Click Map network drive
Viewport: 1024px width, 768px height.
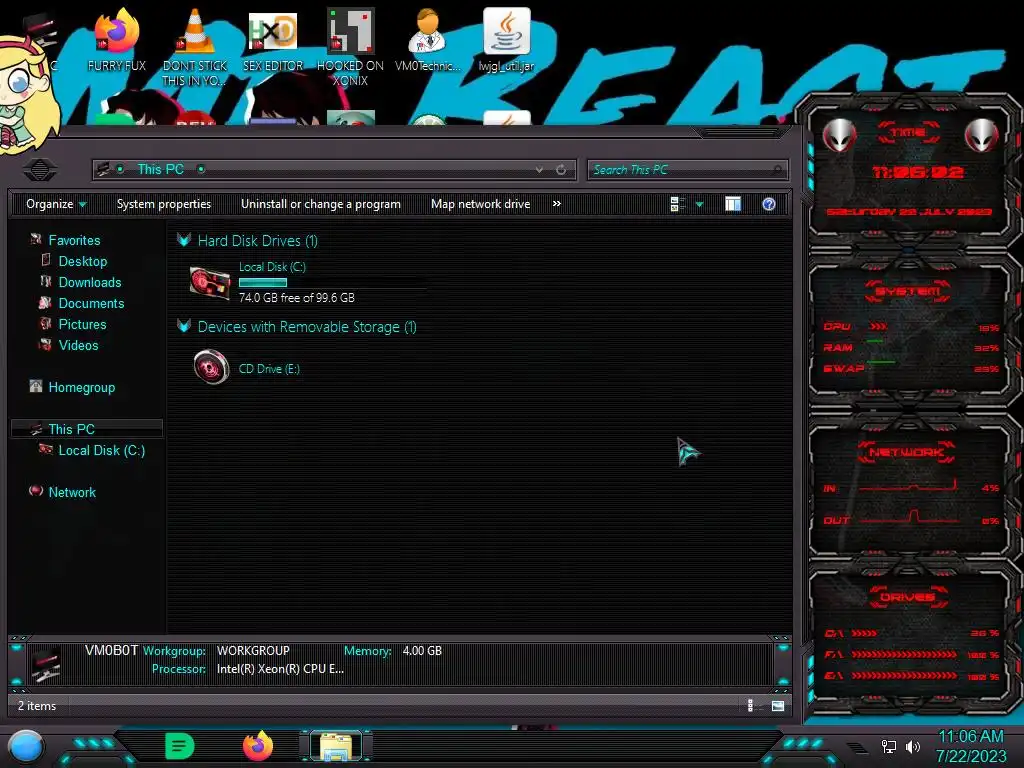coord(481,204)
